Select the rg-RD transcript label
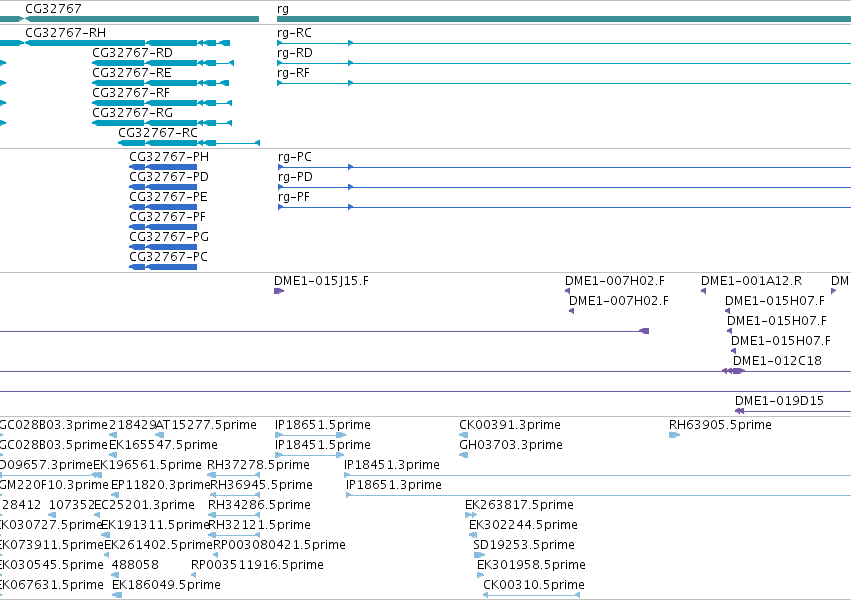The height and width of the screenshot is (600, 851). point(295,53)
